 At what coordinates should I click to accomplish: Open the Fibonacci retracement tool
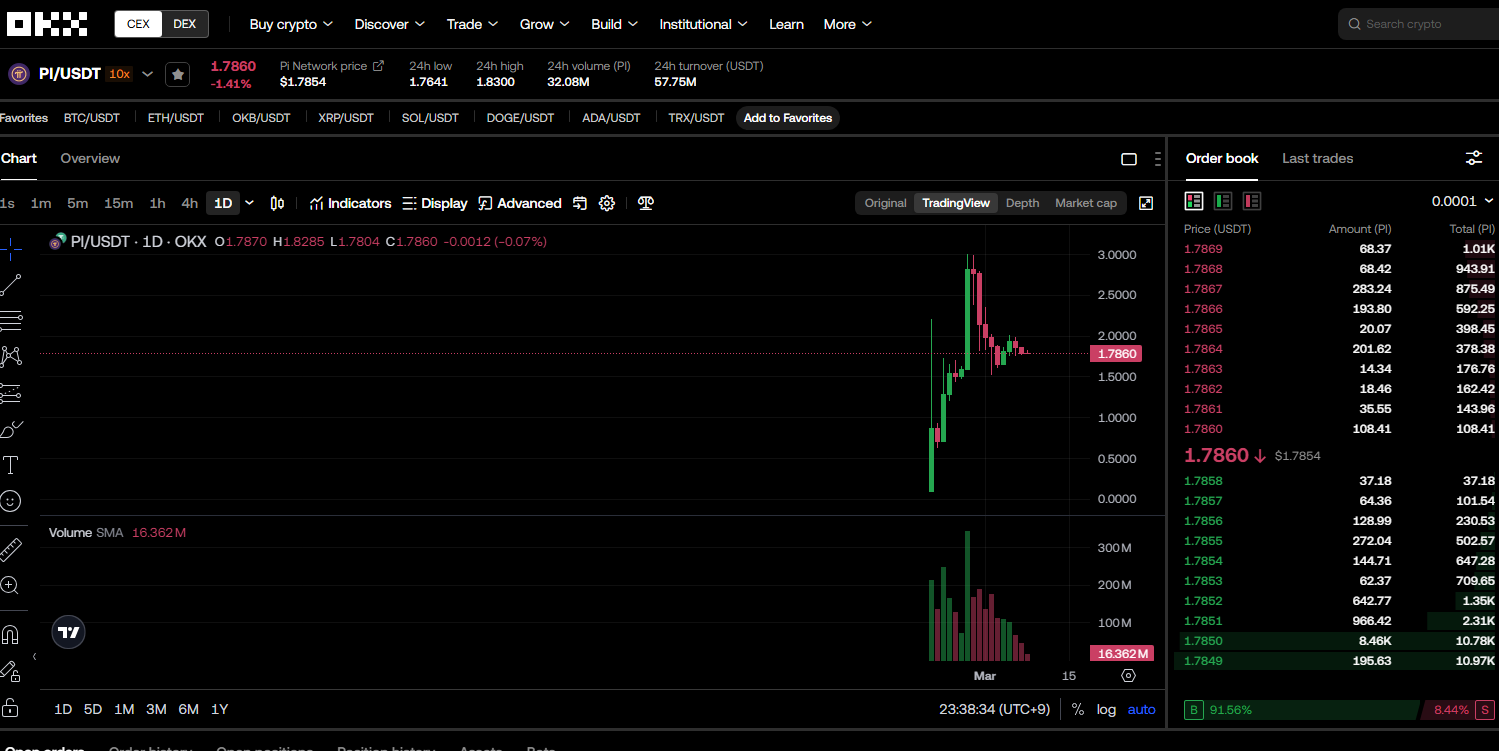(x=11, y=321)
